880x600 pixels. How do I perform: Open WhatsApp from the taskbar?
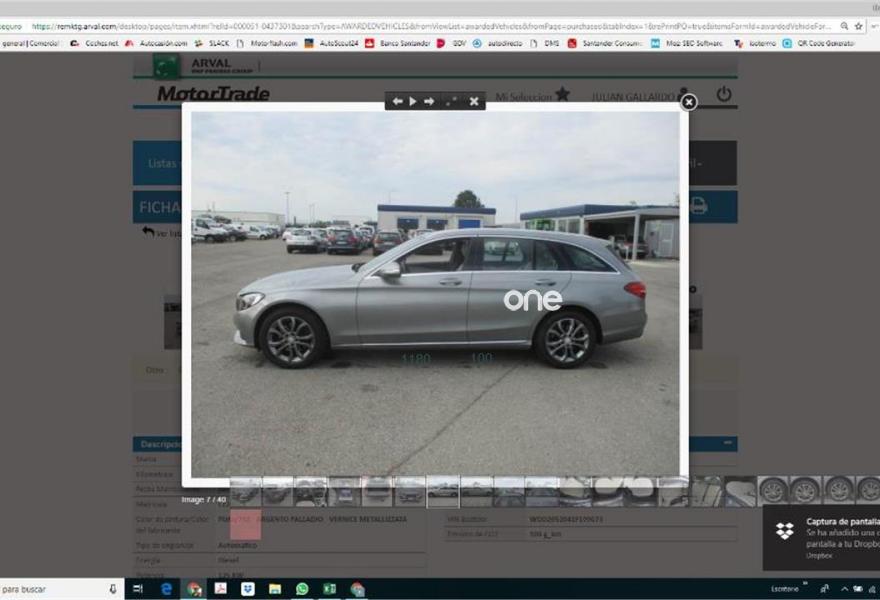click(x=302, y=589)
